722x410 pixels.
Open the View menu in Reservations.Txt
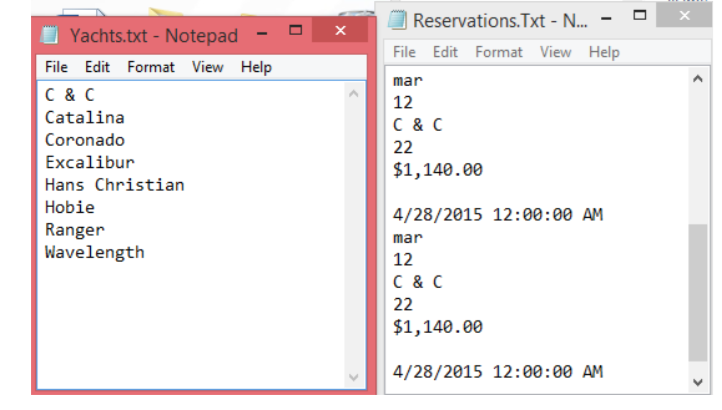pyautogui.click(x=555, y=52)
